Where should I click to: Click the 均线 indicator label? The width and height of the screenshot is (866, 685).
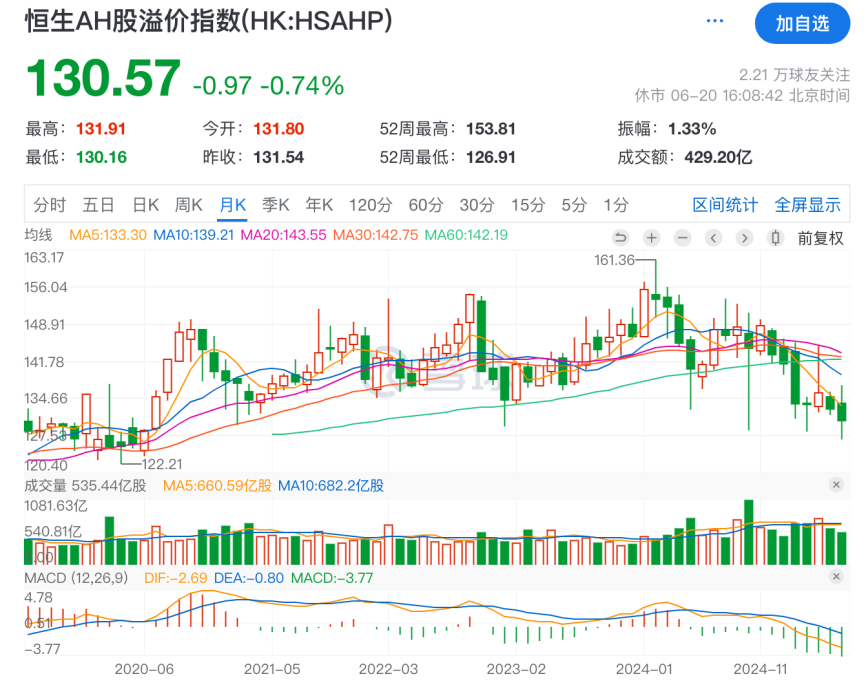click(38, 235)
